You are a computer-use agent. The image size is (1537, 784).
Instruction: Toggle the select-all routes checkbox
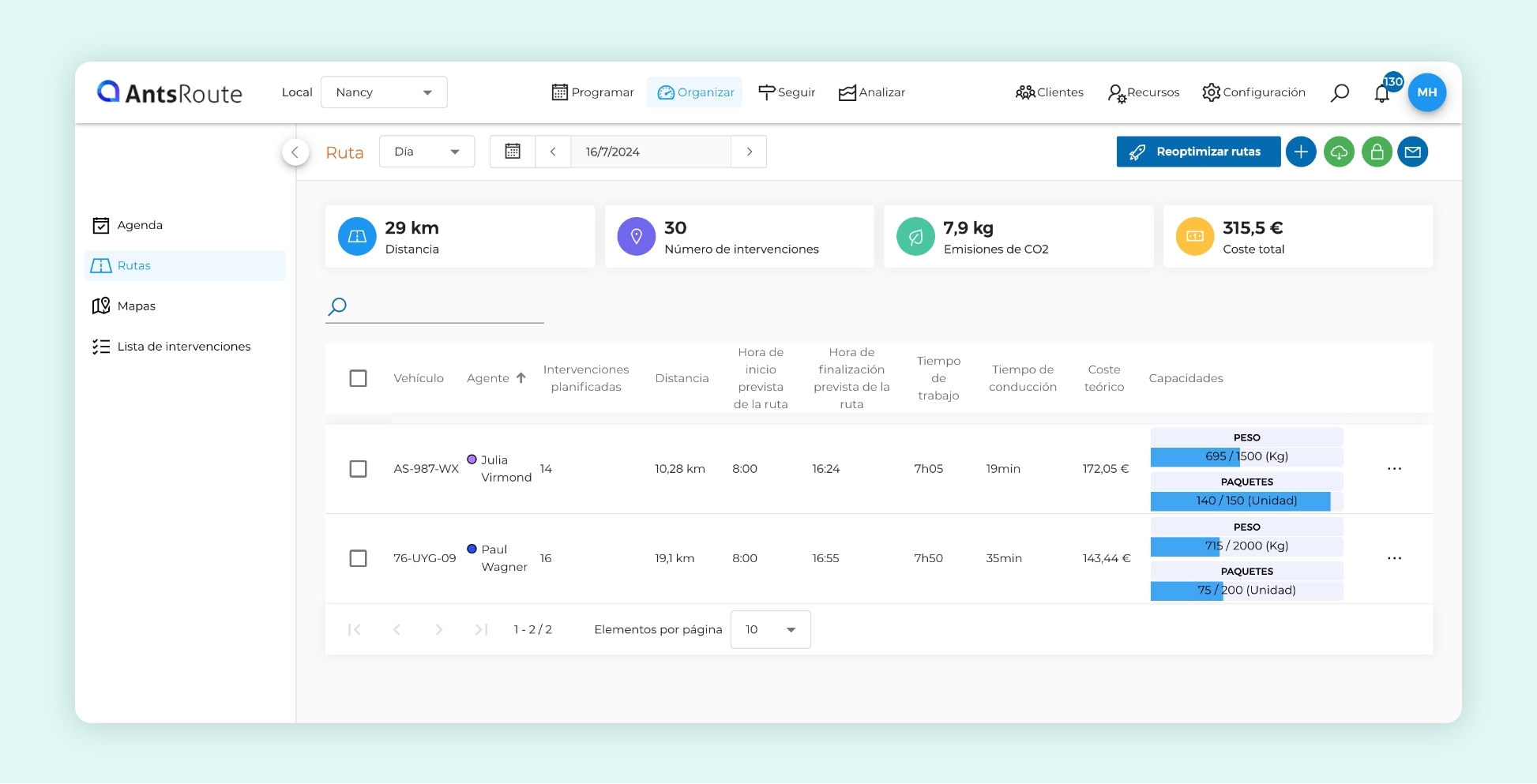point(358,378)
